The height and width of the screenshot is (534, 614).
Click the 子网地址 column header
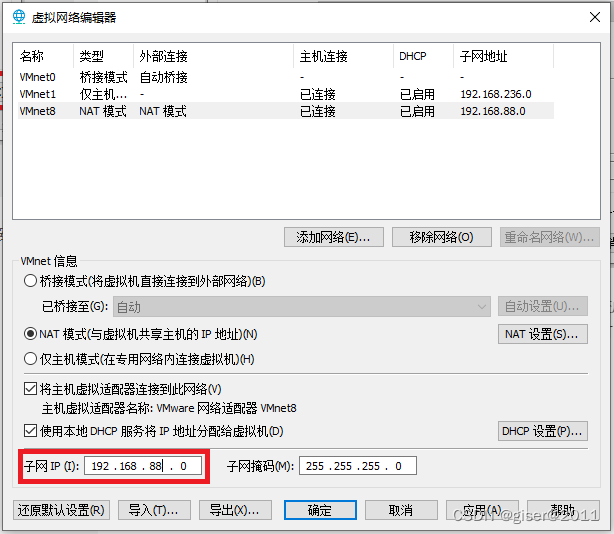tap(504, 56)
